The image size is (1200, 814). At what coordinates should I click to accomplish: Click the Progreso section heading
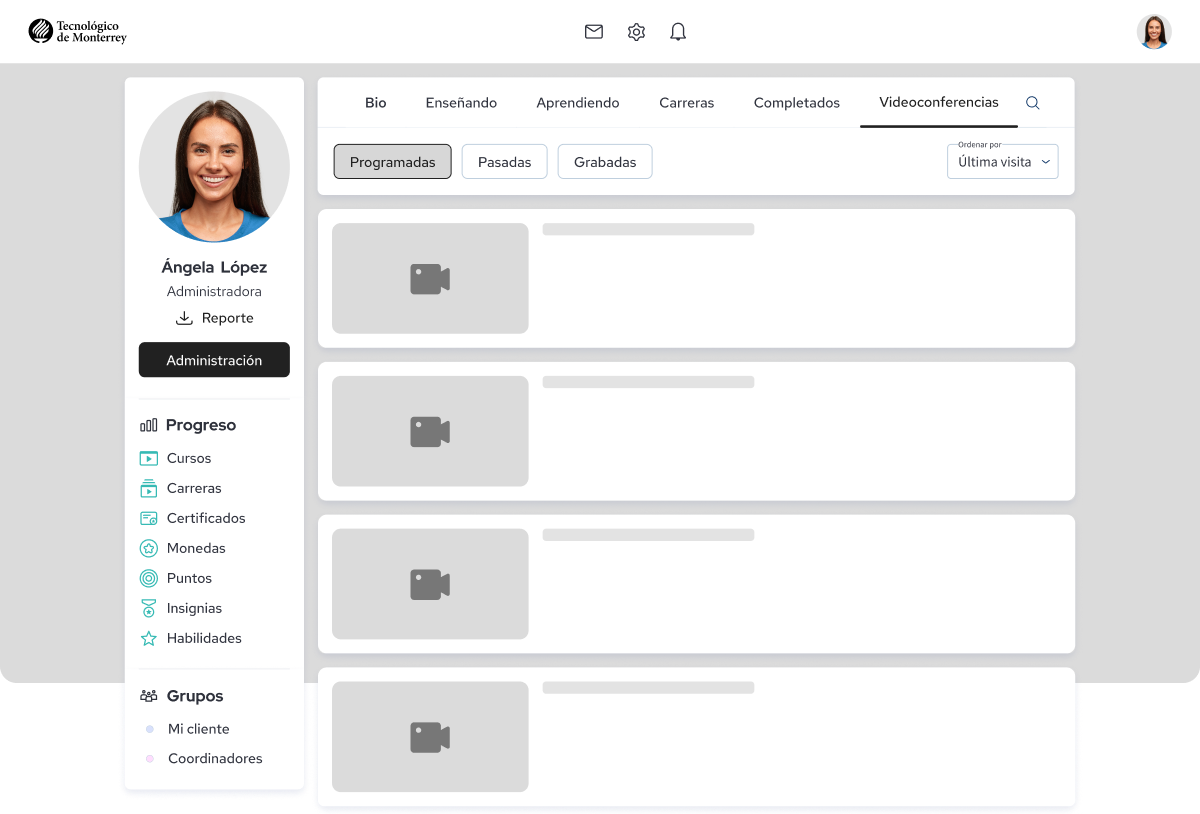[201, 425]
